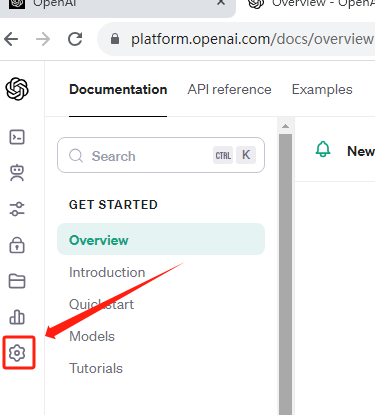Image resolution: width=375 pixels, height=415 pixels.
Task: Open the API keys lock icon
Action: coord(17,245)
